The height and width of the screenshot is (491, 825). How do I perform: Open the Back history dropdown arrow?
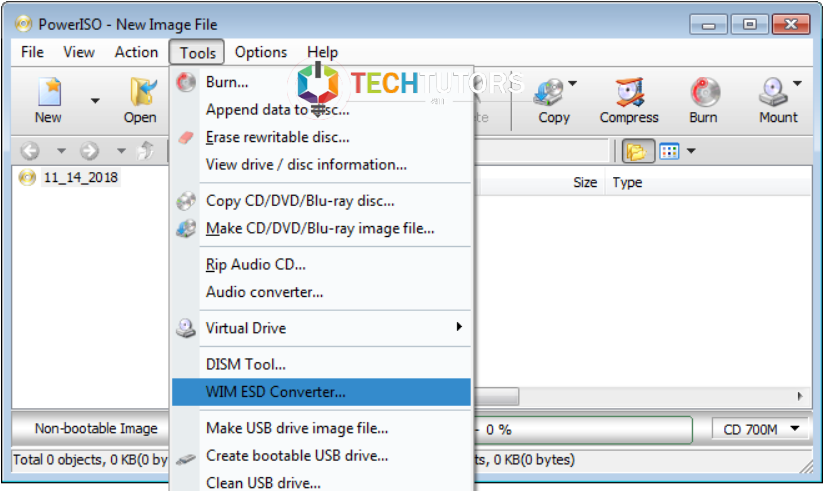62,152
